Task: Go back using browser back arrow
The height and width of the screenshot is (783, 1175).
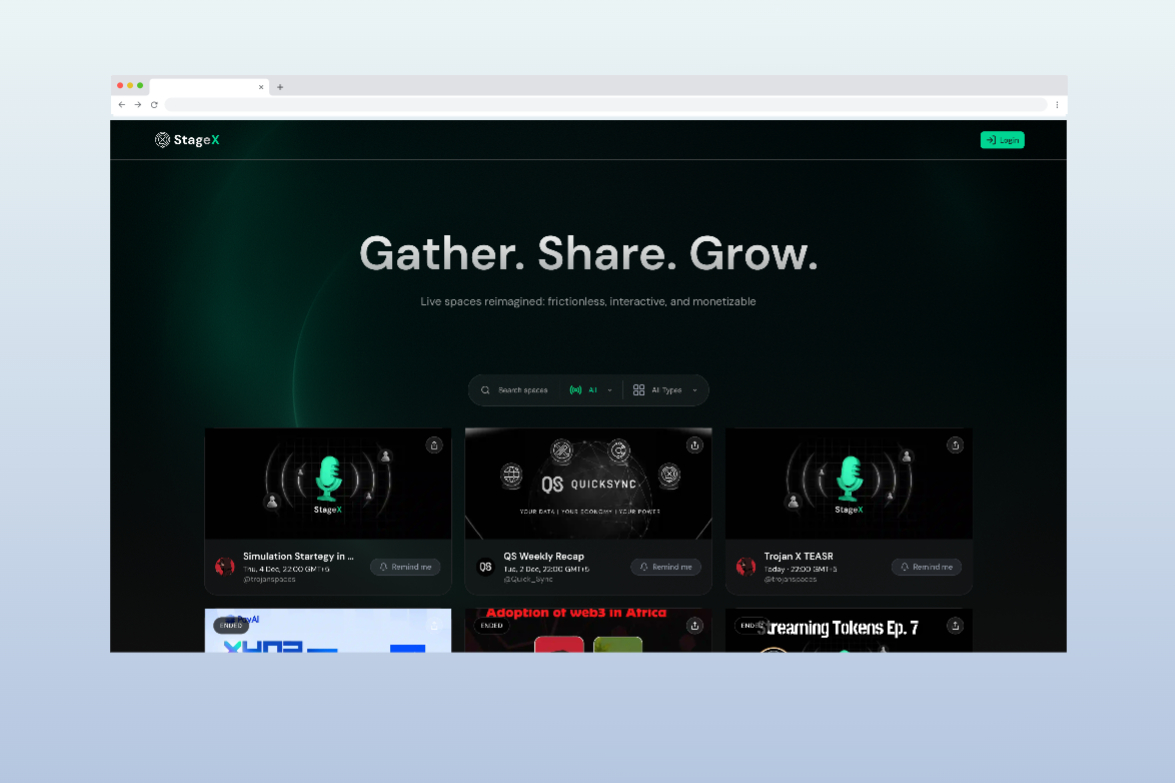Action: pyautogui.click(x=122, y=105)
